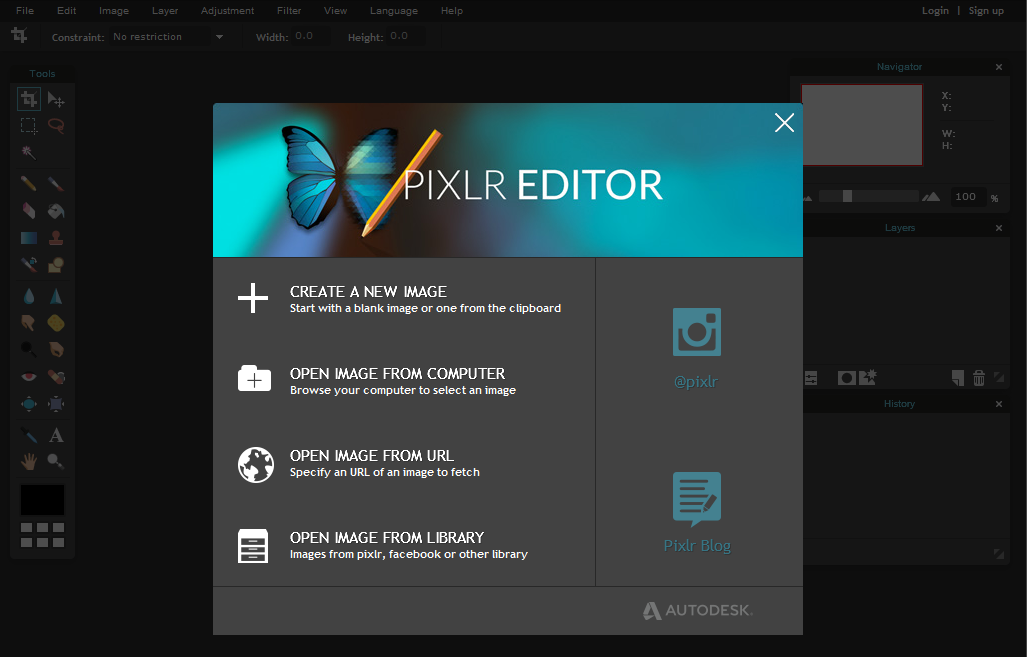Image resolution: width=1027 pixels, height=657 pixels.
Task: Click the Height input field
Action: pyautogui.click(x=405, y=36)
